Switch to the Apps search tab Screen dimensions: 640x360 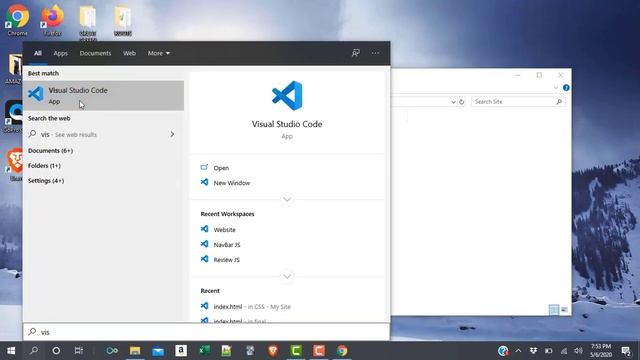[60, 53]
